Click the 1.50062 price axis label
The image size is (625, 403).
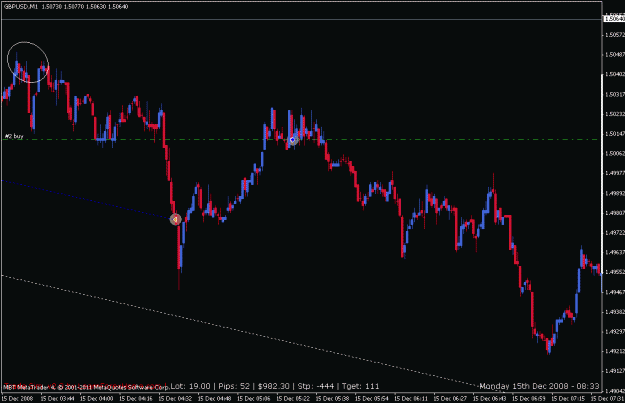coord(615,153)
